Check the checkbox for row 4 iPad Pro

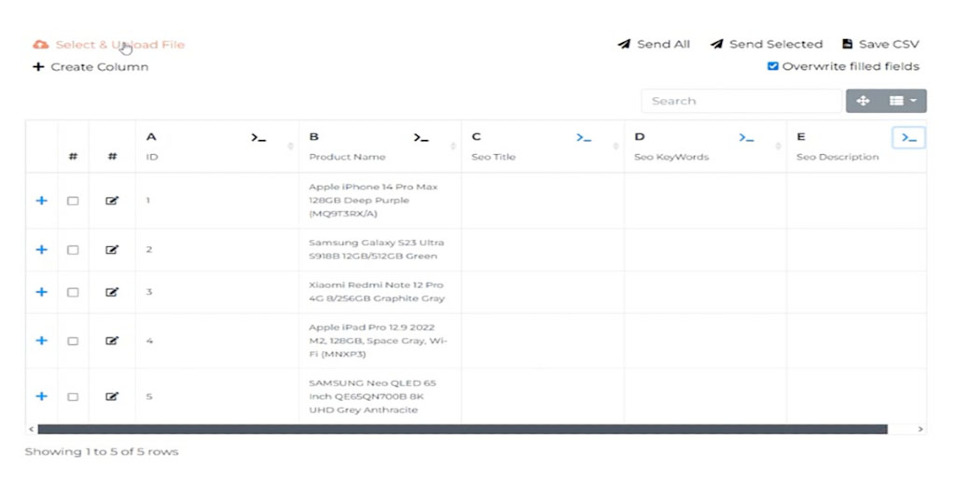[x=73, y=341]
